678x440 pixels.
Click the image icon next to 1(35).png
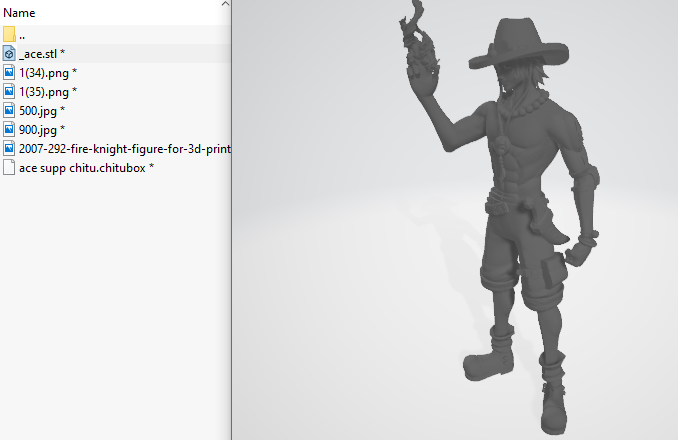pyautogui.click(x=9, y=92)
